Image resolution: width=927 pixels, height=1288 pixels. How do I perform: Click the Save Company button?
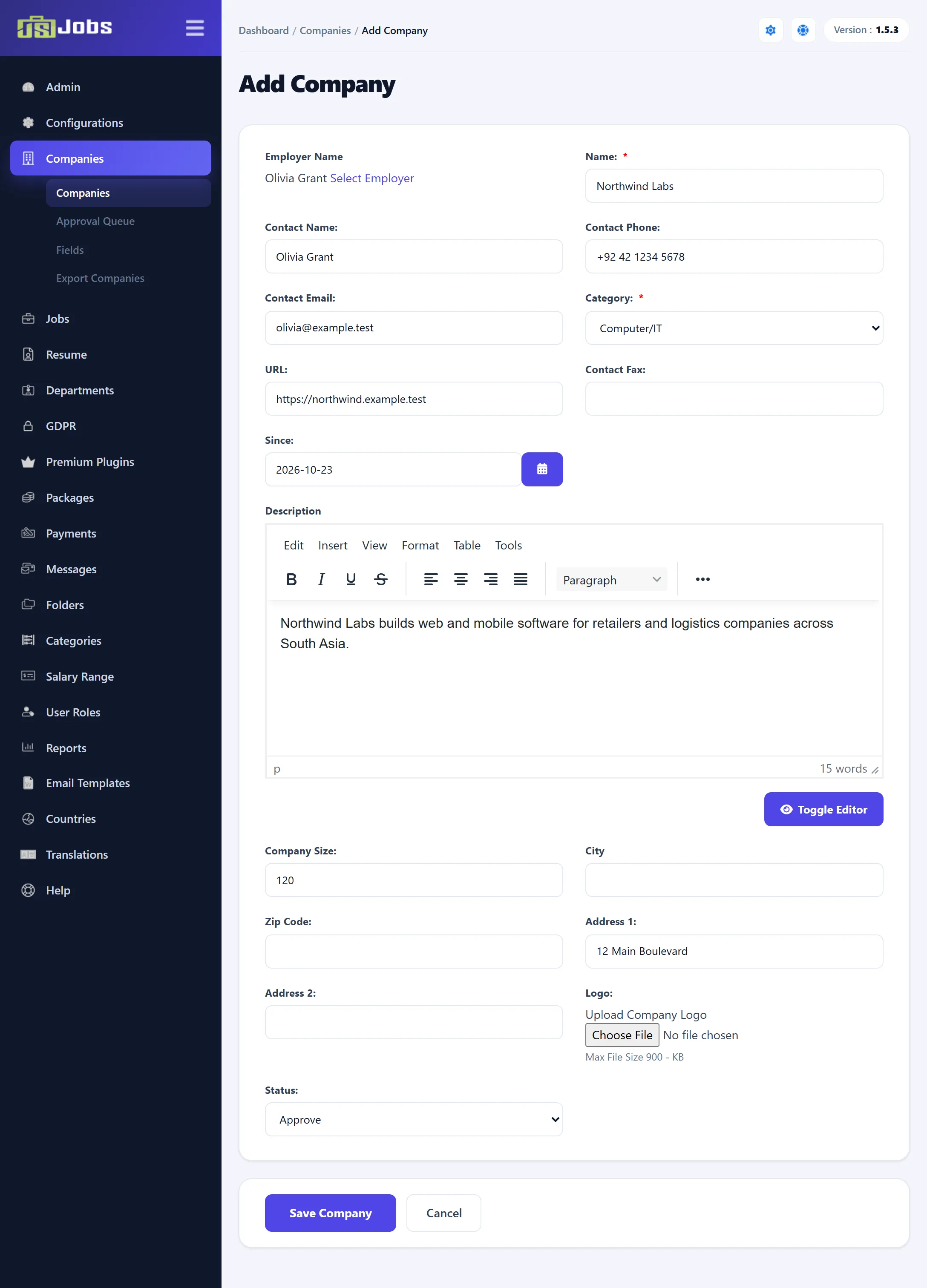tap(330, 1213)
